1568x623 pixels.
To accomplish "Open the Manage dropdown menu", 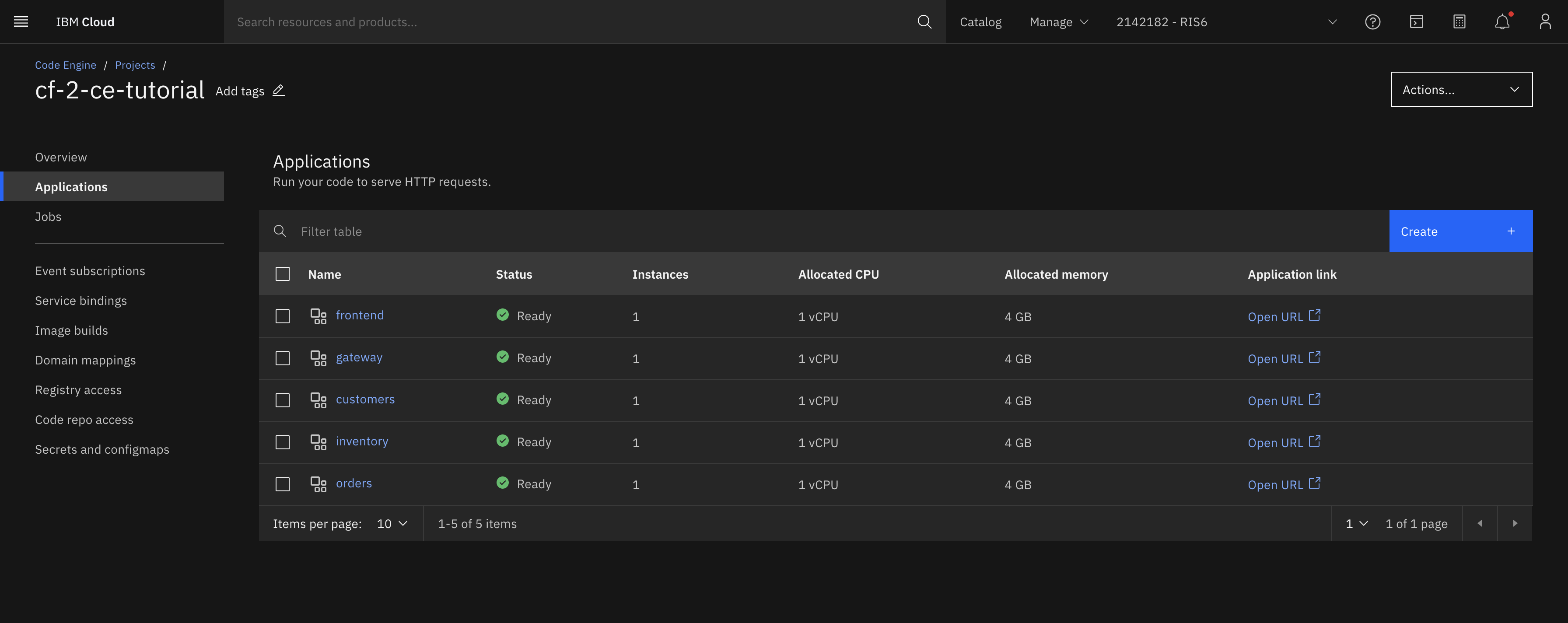I will tap(1058, 22).
